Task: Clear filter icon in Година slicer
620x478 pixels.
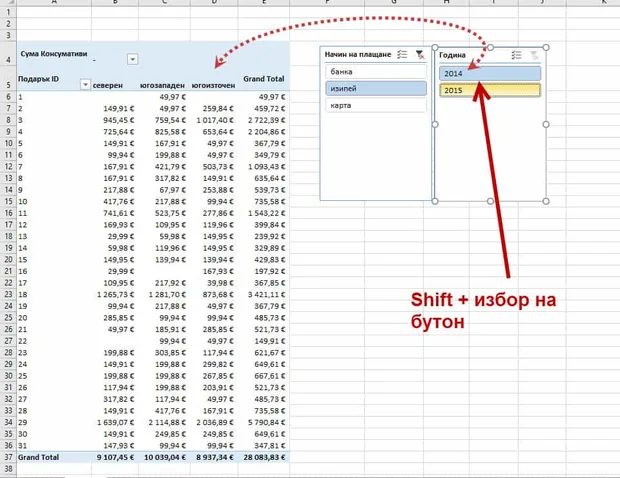Action: 534,55
